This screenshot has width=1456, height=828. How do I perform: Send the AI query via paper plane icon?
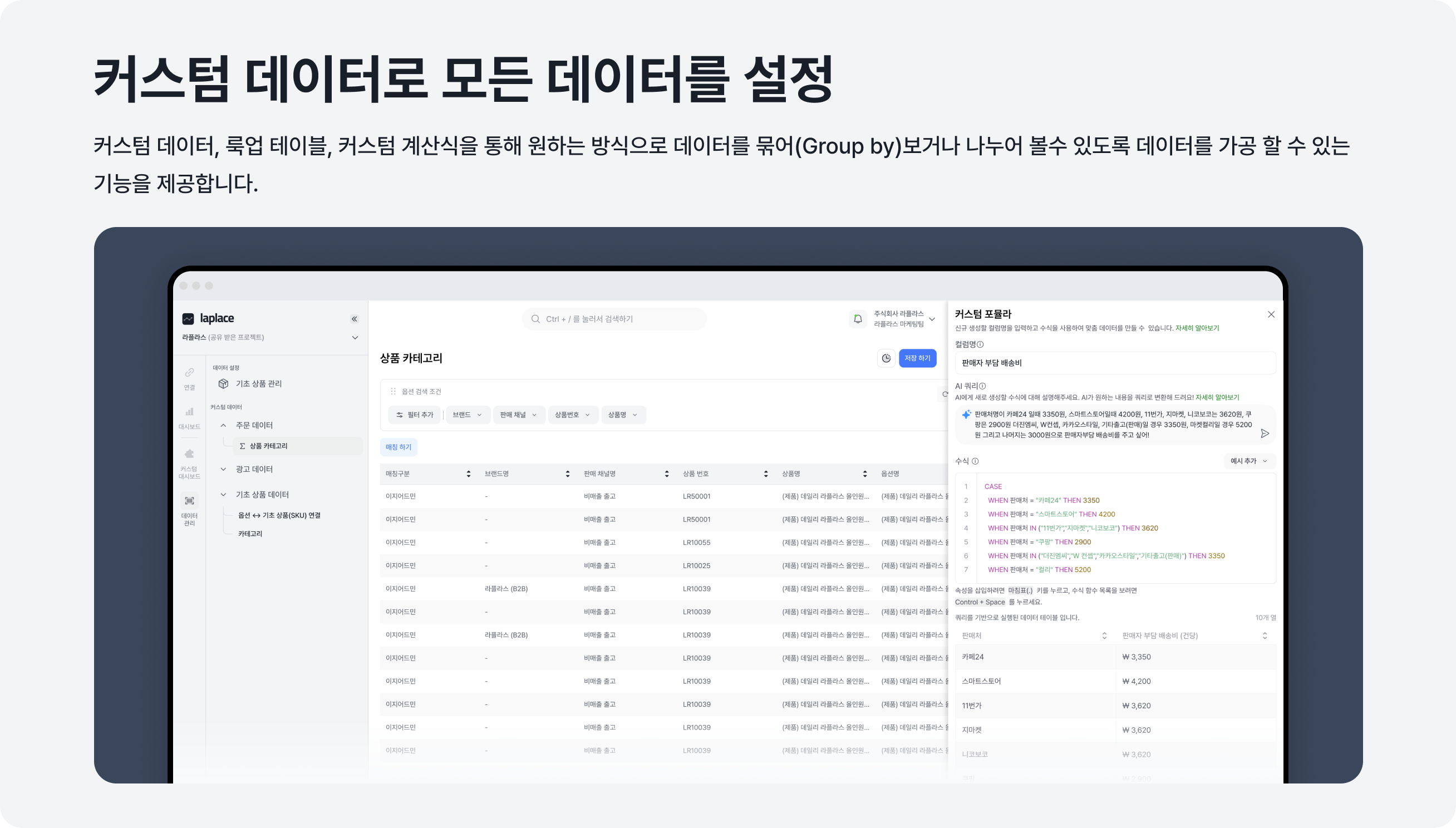point(1266,433)
